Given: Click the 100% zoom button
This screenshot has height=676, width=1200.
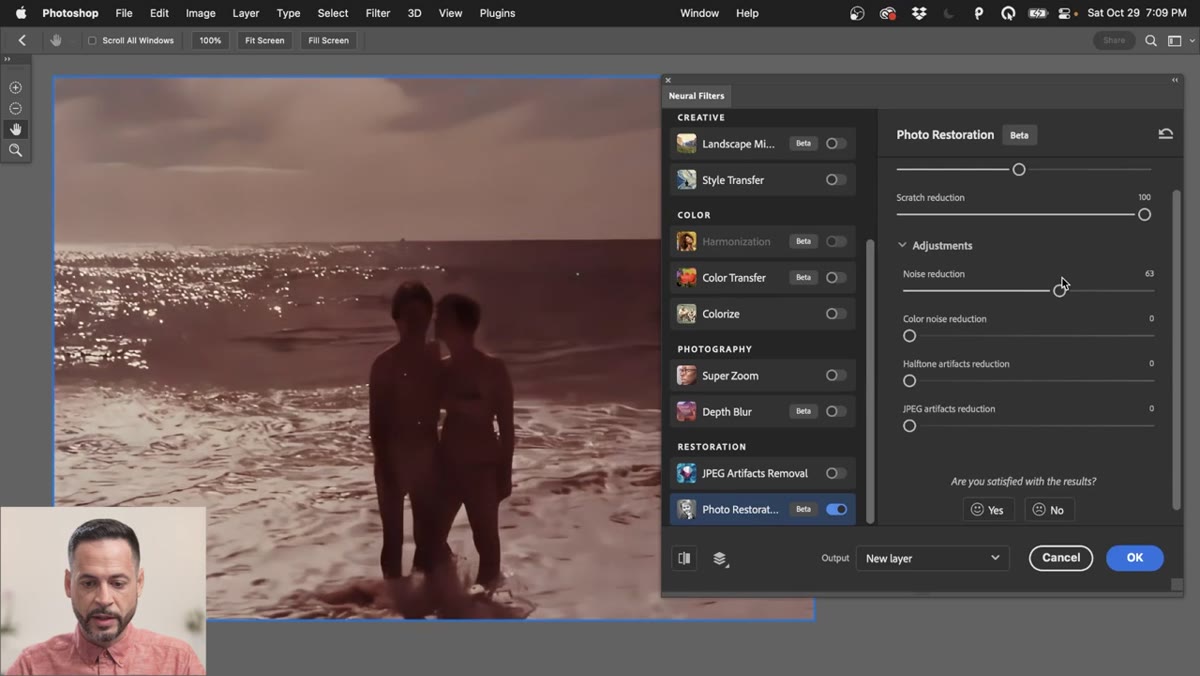Looking at the screenshot, I should [210, 40].
